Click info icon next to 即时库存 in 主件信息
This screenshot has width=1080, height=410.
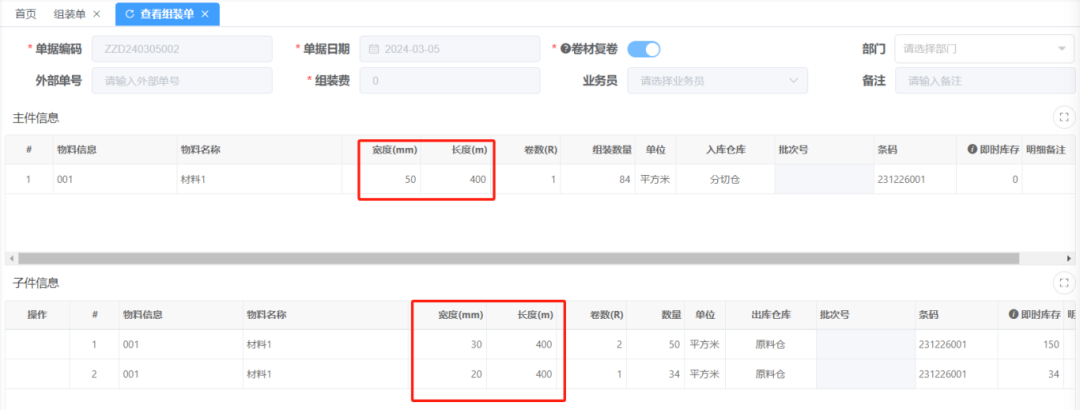coord(971,150)
